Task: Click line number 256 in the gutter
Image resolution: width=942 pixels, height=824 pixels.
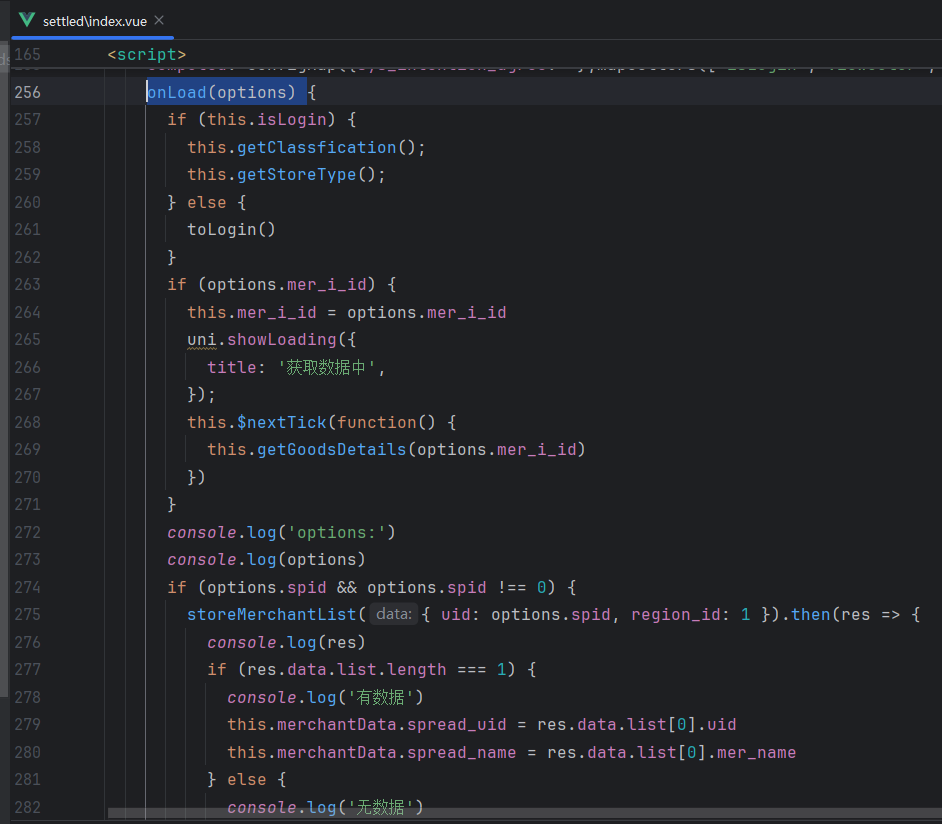Action: pyautogui.click(x=28, y=92)
